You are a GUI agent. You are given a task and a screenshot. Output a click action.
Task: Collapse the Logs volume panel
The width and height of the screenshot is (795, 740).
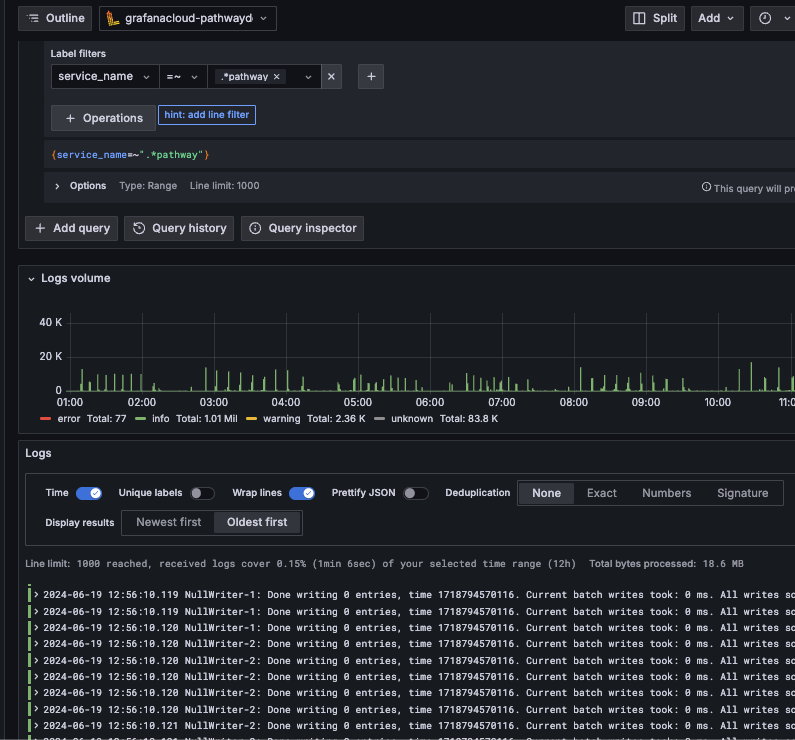[x=31, y=279]
